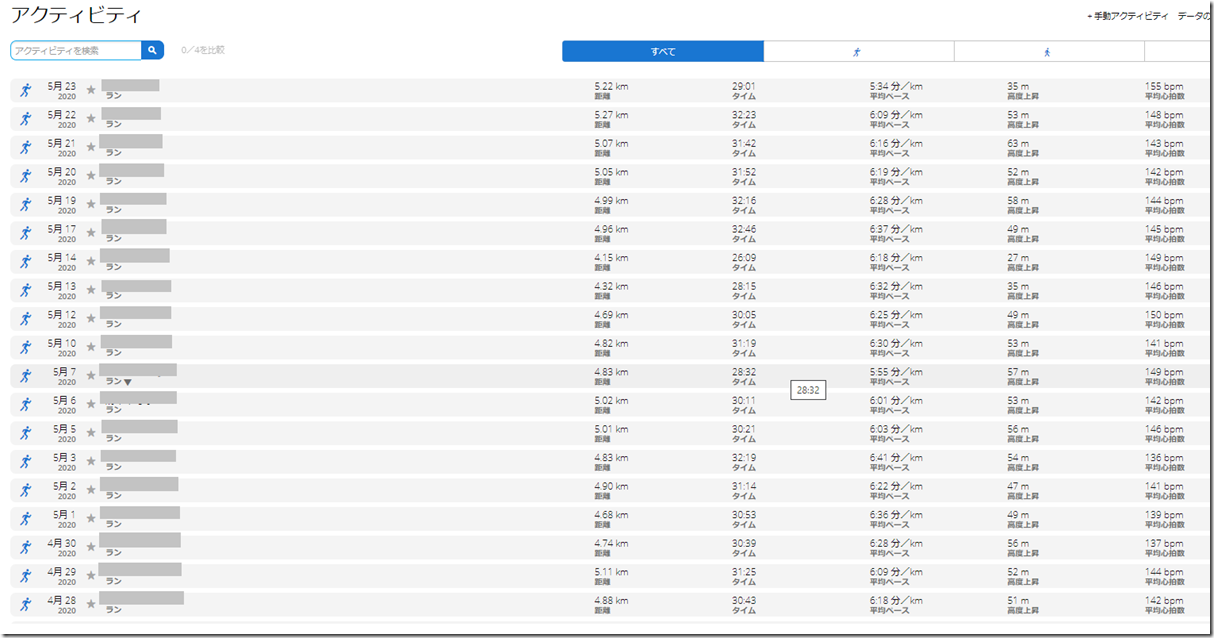The image size is (1214, 638).
Task: Click the magnifier search button
Action: (x=153, y=50)
